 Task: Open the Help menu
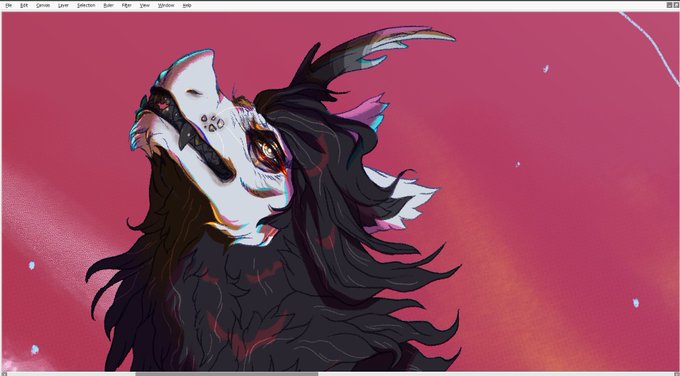pyautogui.click(x=187, y=6)
